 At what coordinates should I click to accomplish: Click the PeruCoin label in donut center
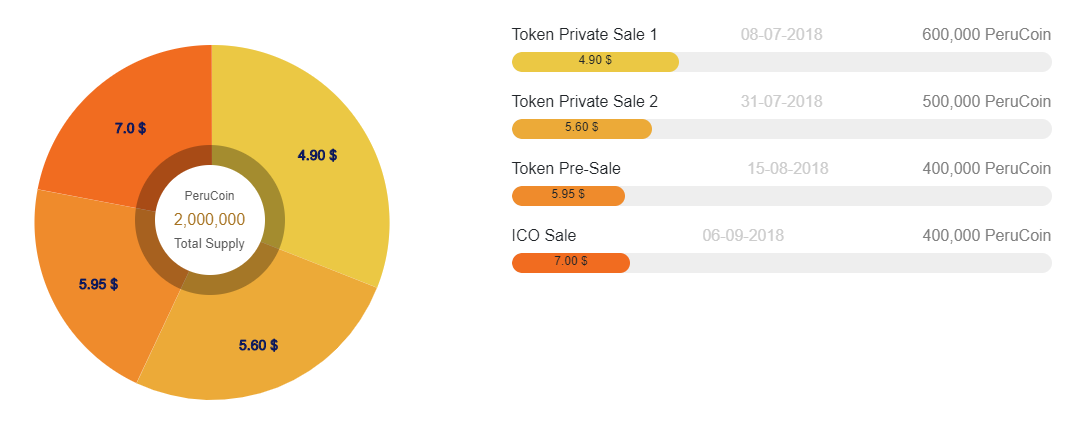point(209,196)
